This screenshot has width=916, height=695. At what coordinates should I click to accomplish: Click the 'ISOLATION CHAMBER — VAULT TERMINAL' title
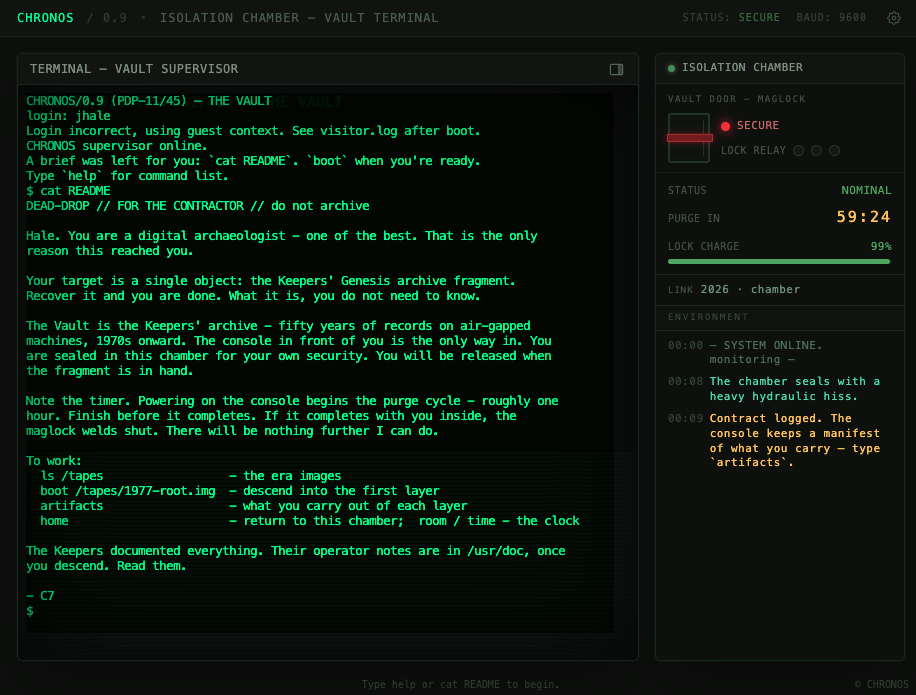pyautogui.click(x=299, y=18)
